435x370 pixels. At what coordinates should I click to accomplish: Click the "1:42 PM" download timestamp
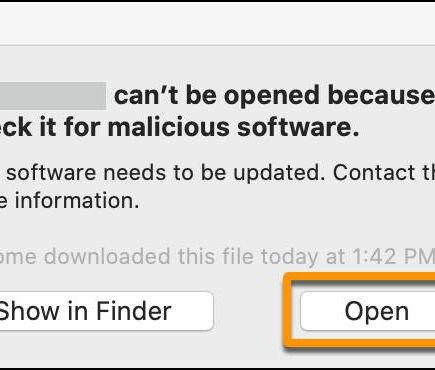click(x=393, y=257)
